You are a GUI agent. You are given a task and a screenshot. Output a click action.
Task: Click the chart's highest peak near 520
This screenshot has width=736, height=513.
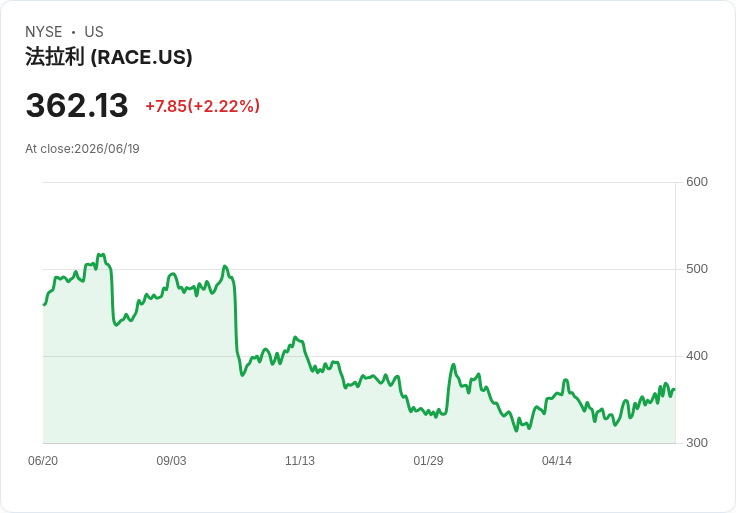pos(101,254)
